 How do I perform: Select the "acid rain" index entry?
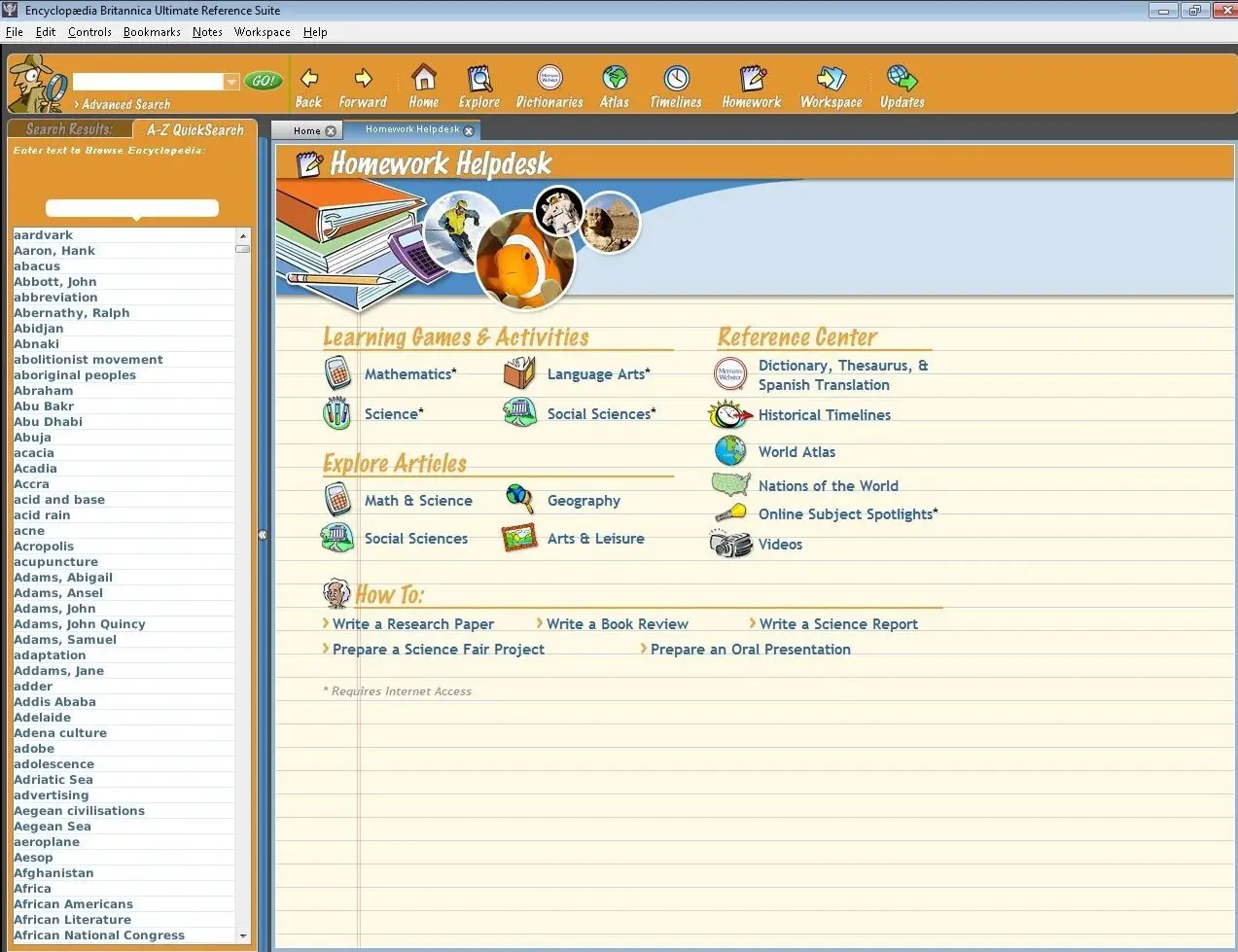[x=124, y=515]
